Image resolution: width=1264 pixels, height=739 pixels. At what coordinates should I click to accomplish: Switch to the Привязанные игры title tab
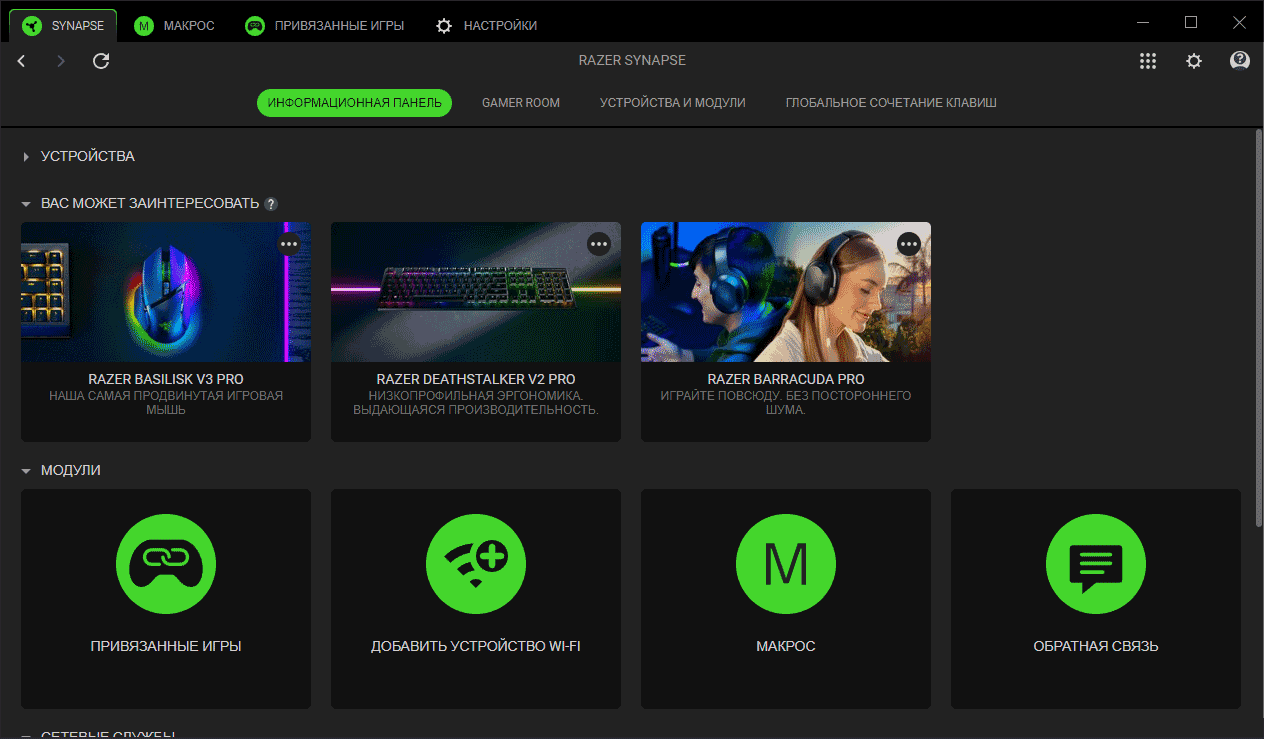[x=324, y=26]
